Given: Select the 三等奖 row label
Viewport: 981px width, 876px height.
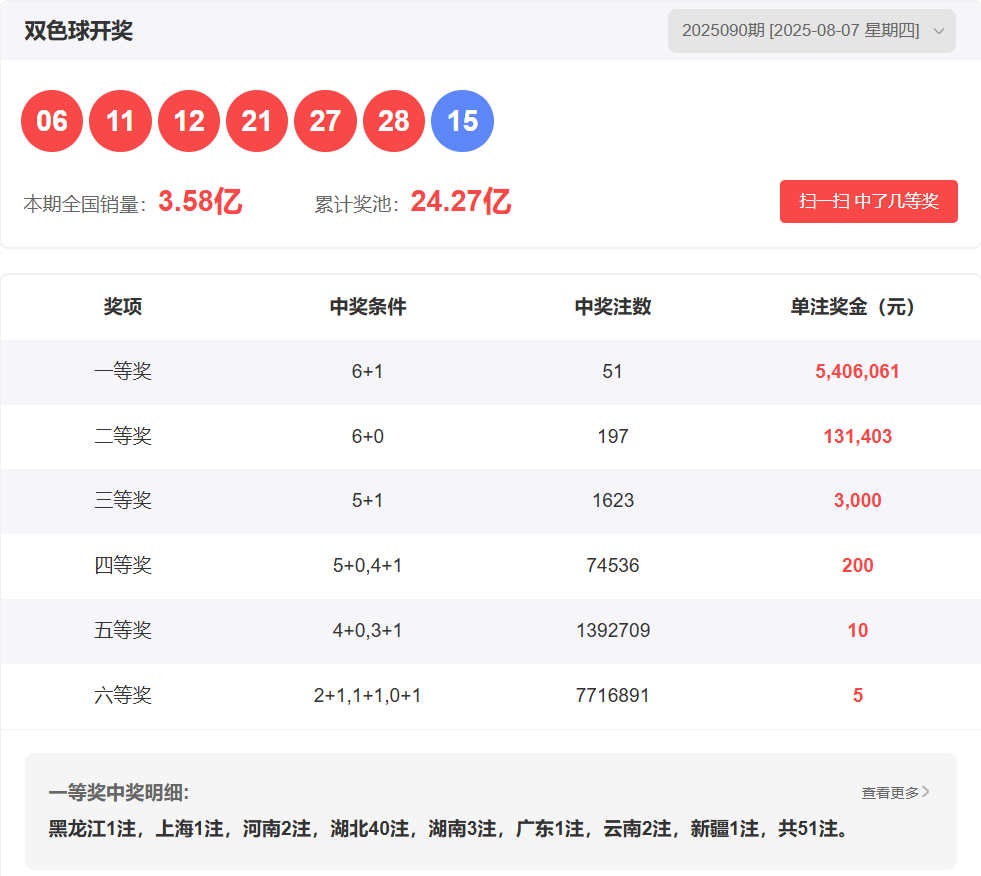Looking at the screenshot, I should [123, 501].
